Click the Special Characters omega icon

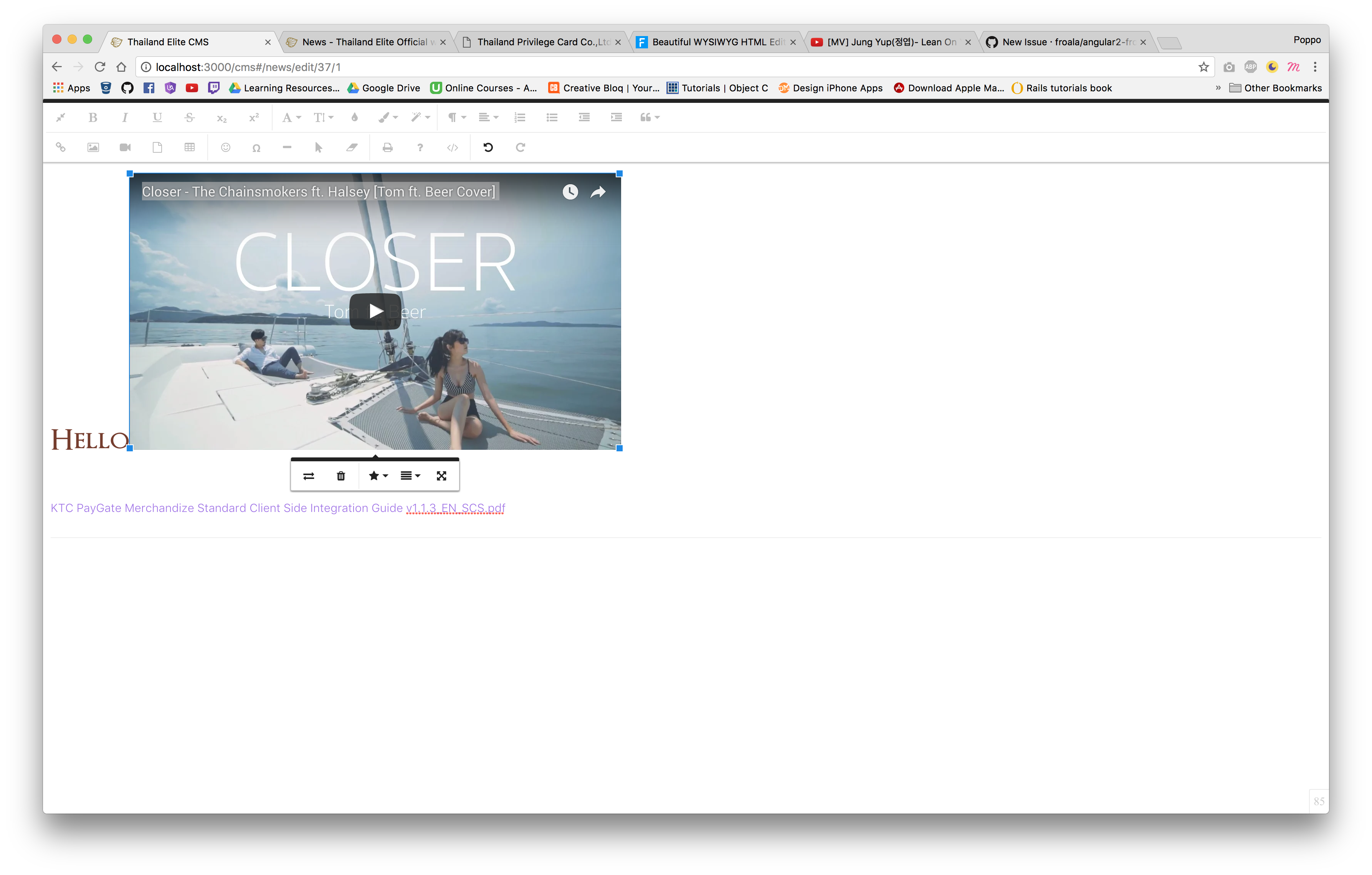(x=256, y=148)
